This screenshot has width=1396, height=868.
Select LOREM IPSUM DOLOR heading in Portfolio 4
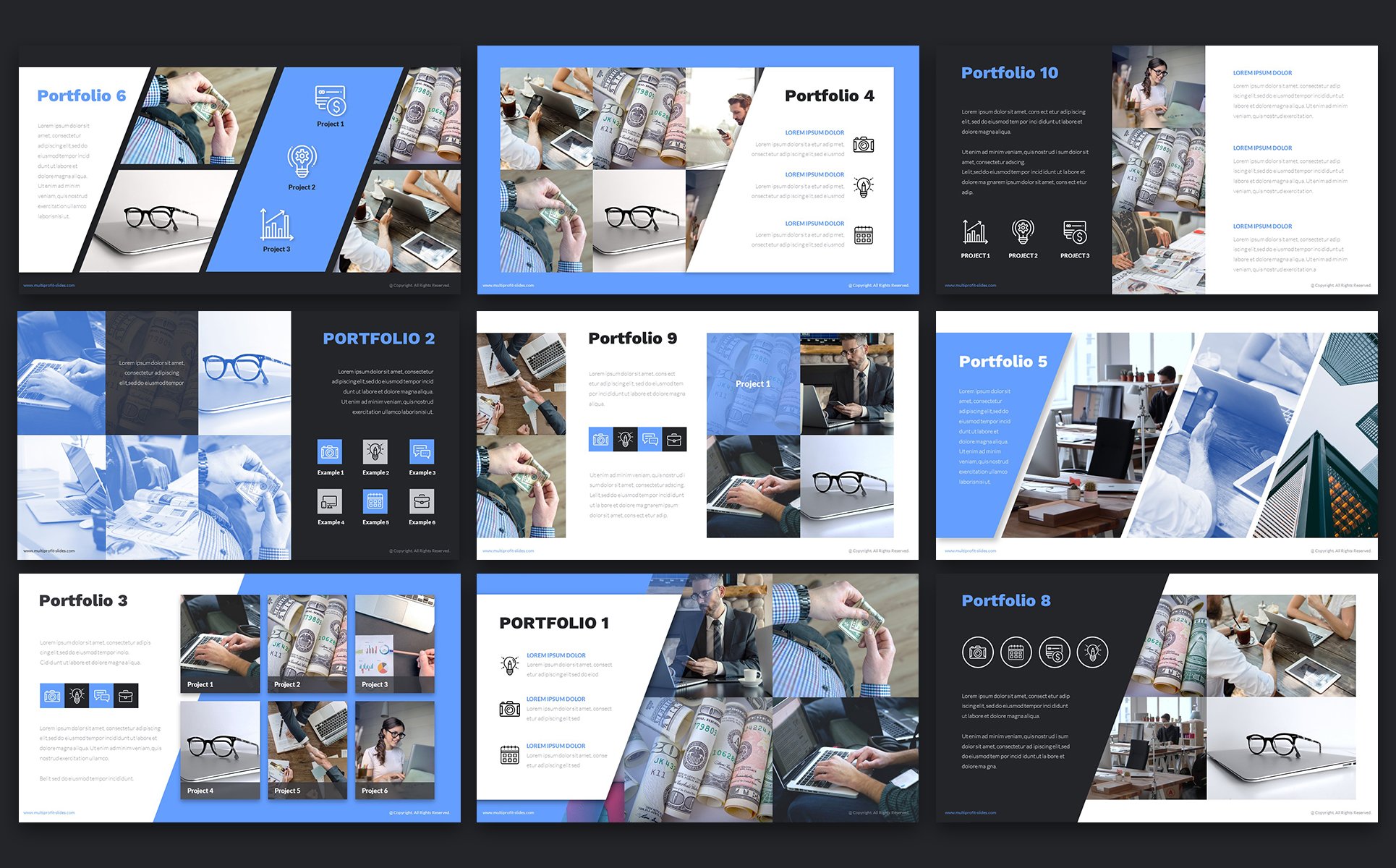[811, 134]
